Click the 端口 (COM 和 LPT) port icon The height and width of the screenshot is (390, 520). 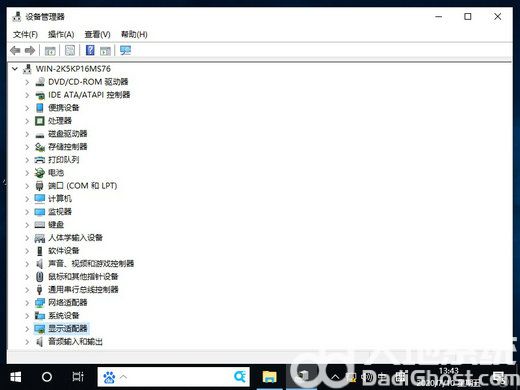40,186
